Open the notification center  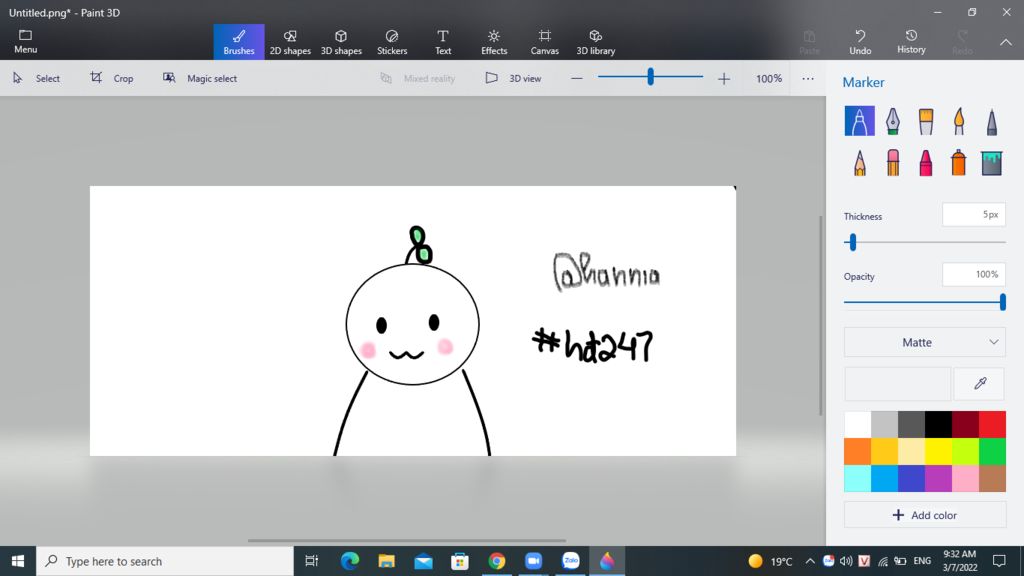click(999, 561)
